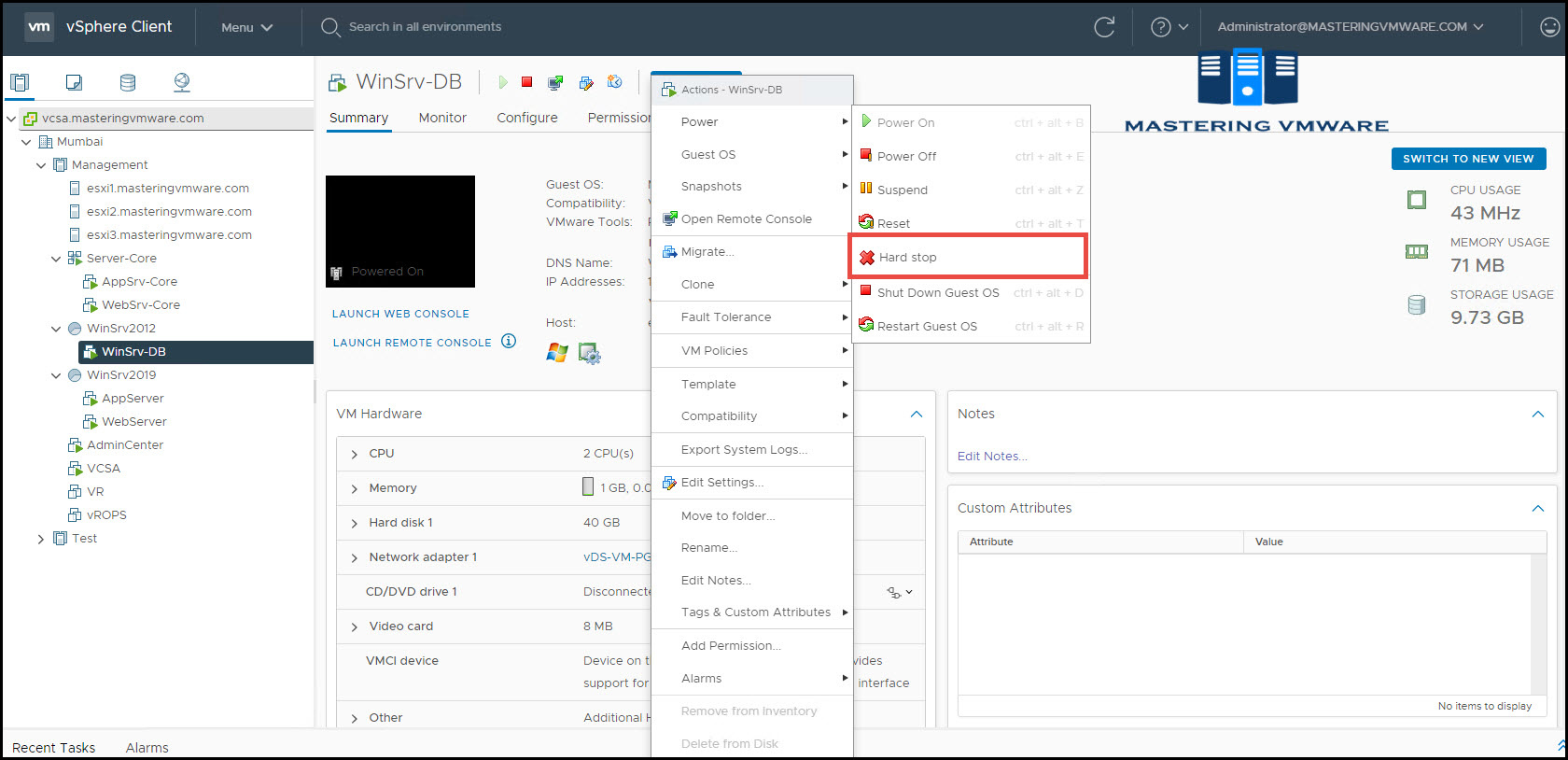The image size is (1568, 760).
Task: Choose Shut Down Guest OS
Action: coord(971,292)
